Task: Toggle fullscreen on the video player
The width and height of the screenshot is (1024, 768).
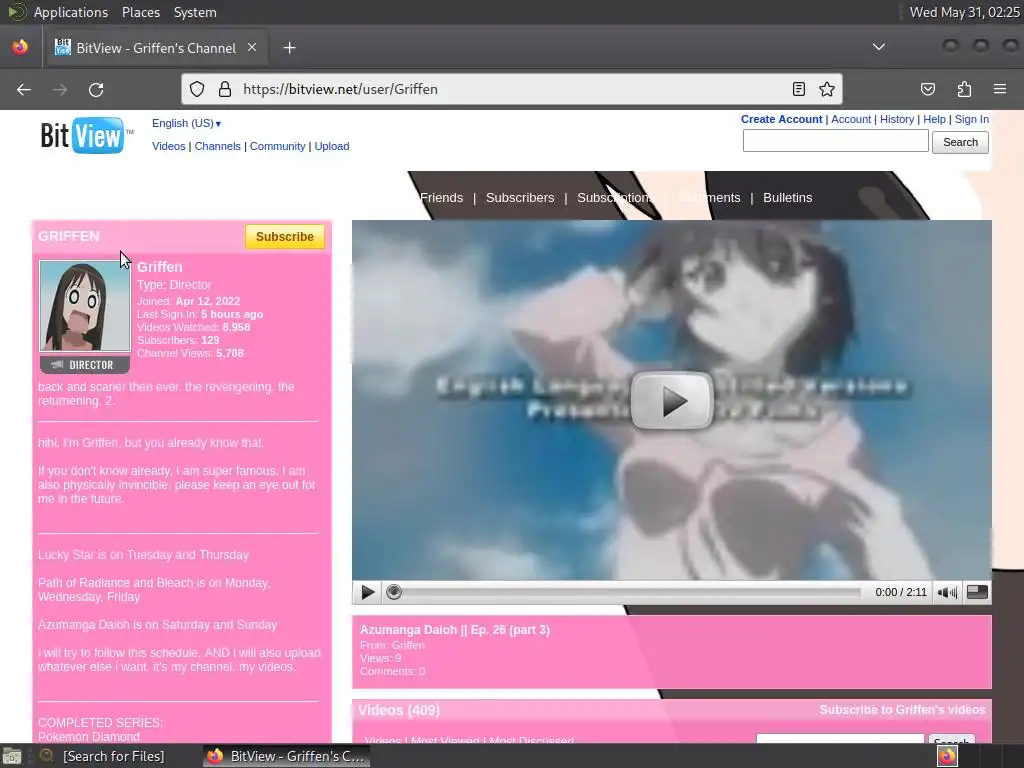Action: [977, 592]
